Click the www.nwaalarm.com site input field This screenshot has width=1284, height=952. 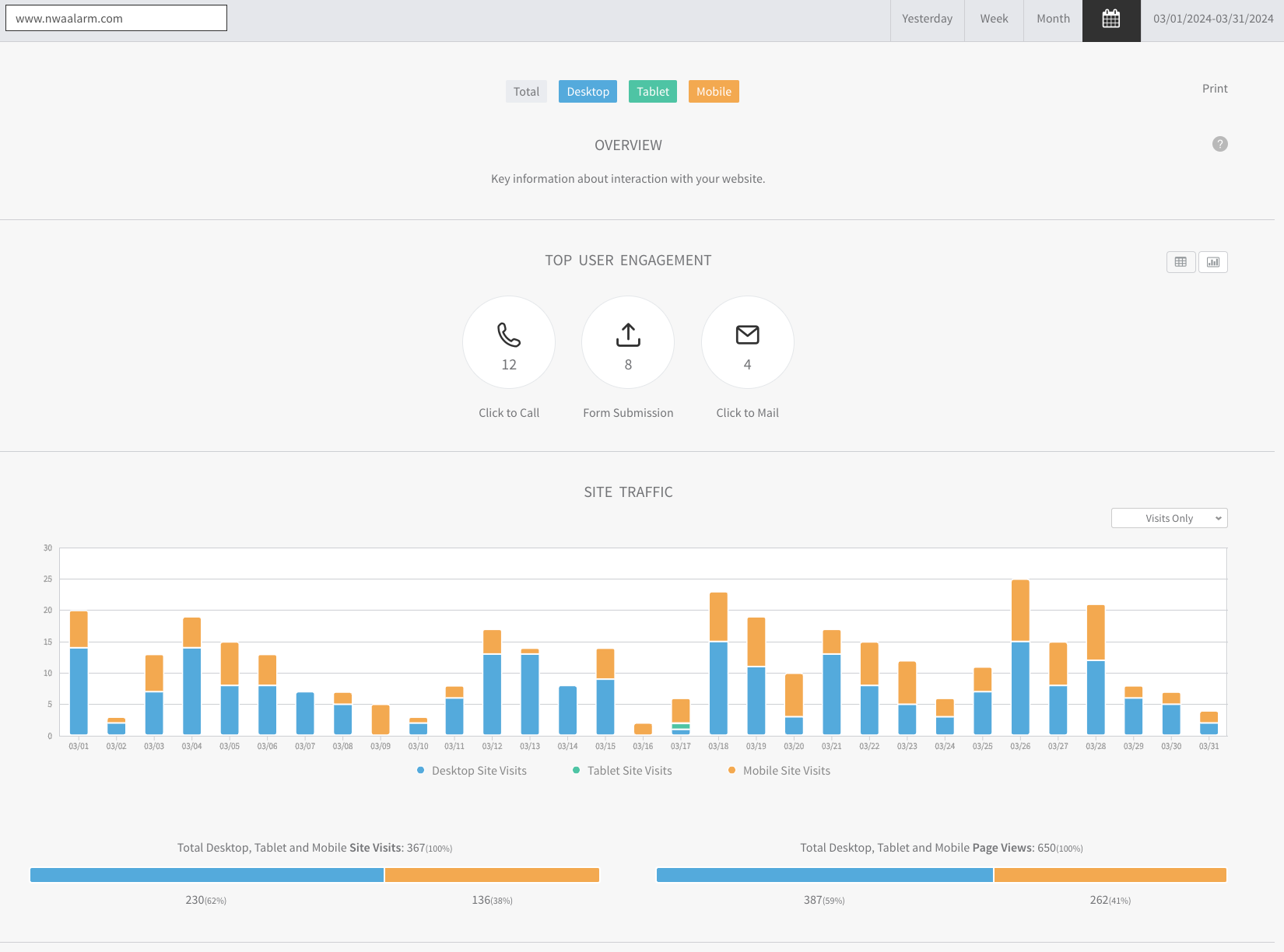point(117,19)
